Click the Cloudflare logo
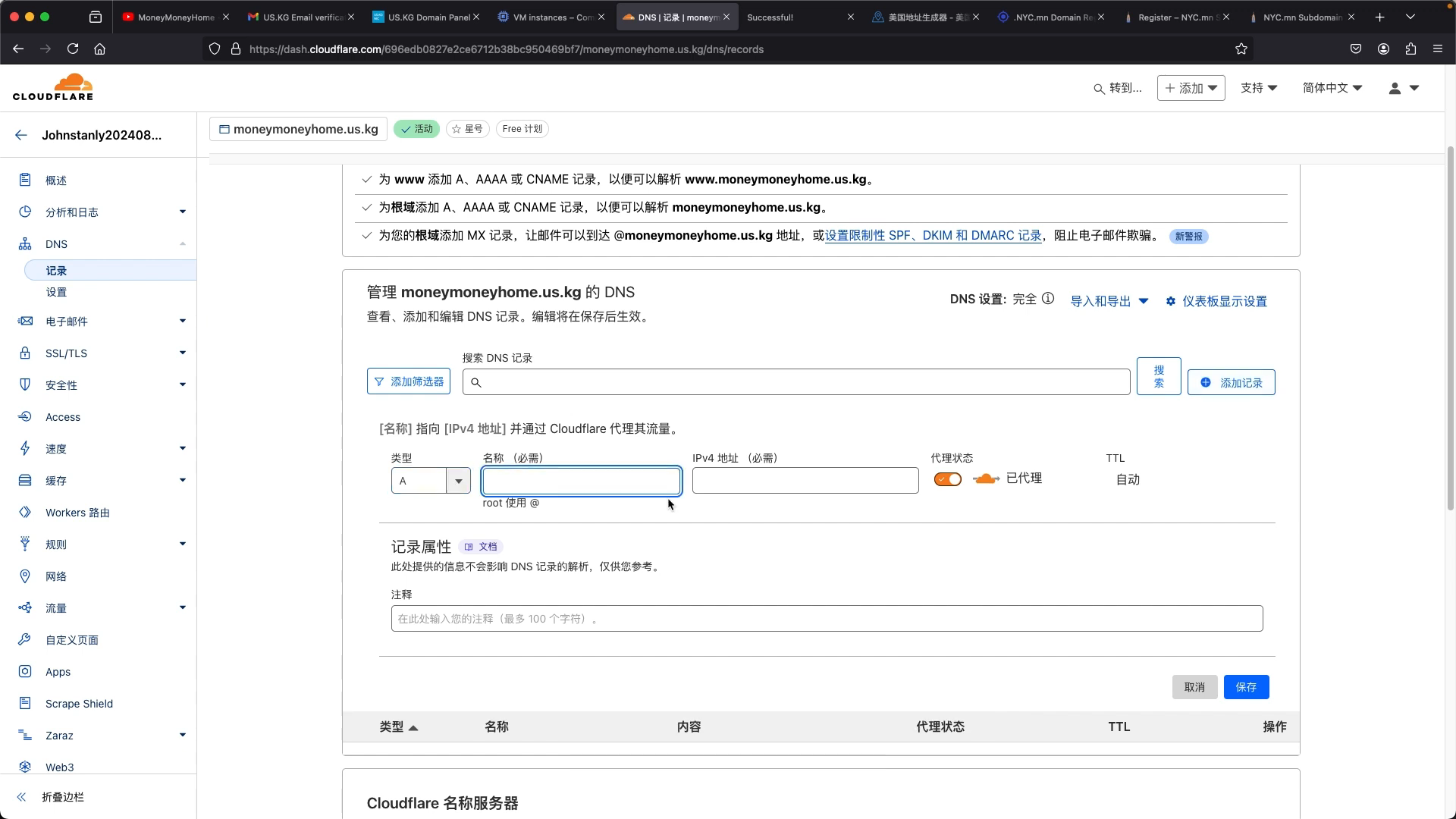 [53, 87]
